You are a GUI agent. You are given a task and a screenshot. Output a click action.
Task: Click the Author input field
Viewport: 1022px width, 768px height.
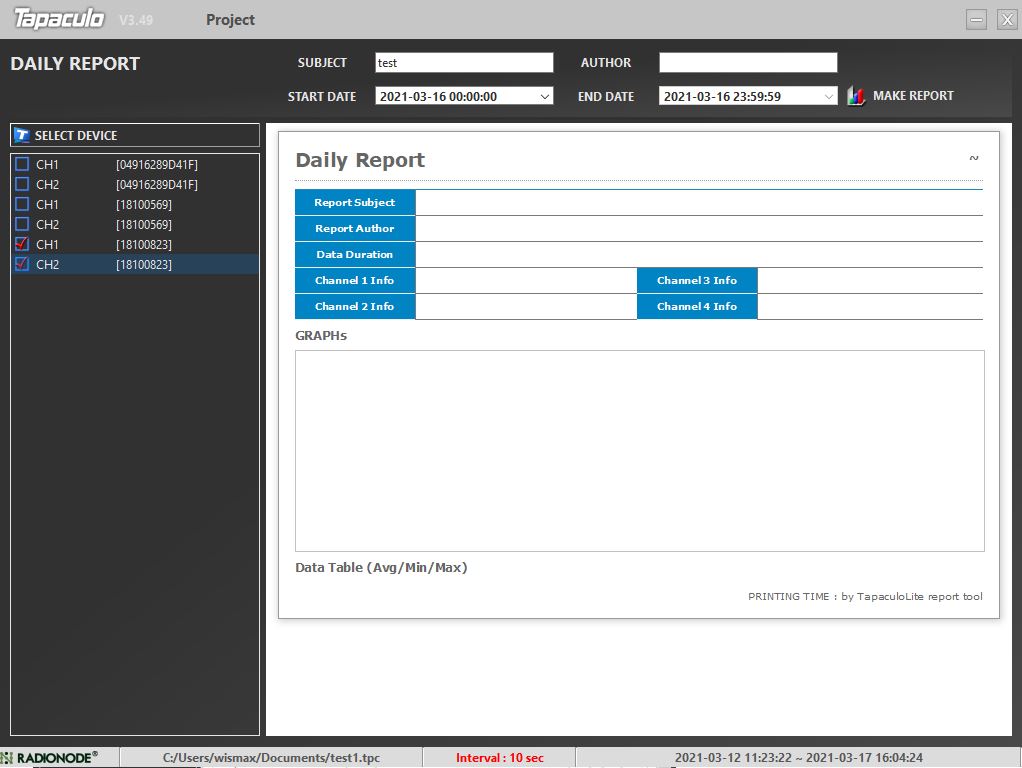point(748,63)
